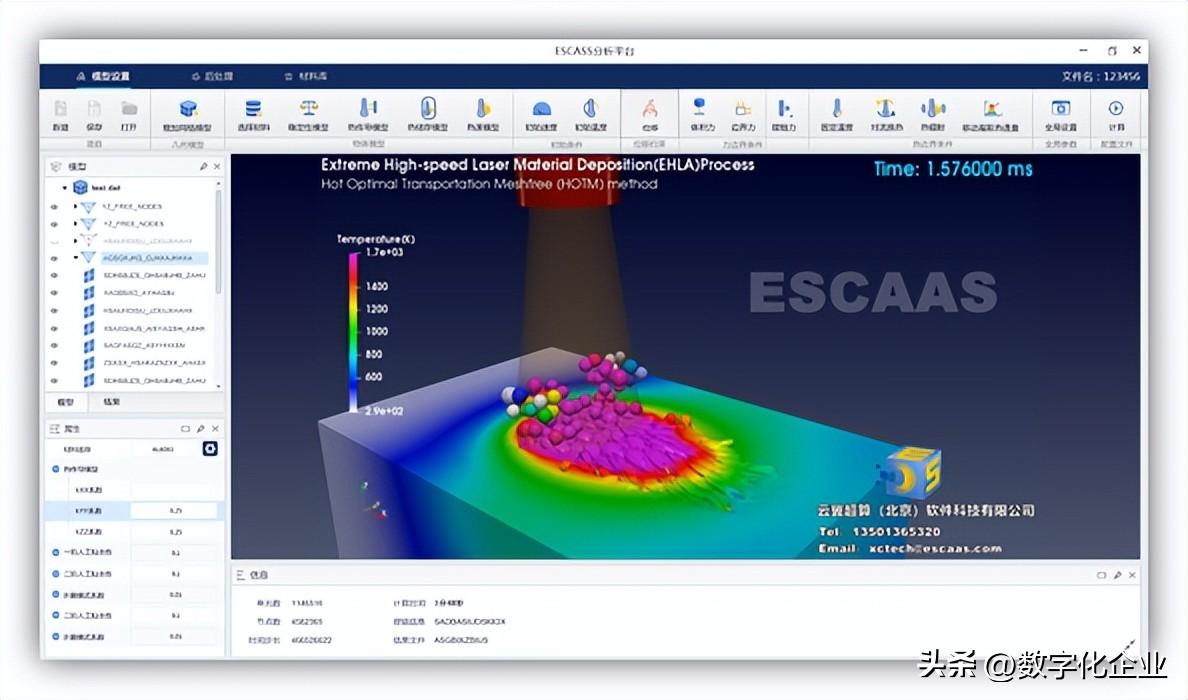The width and height of the screenshot is (1188, 700).
Task: Start the 计算 compute play icon
Action: point(1116,109)
